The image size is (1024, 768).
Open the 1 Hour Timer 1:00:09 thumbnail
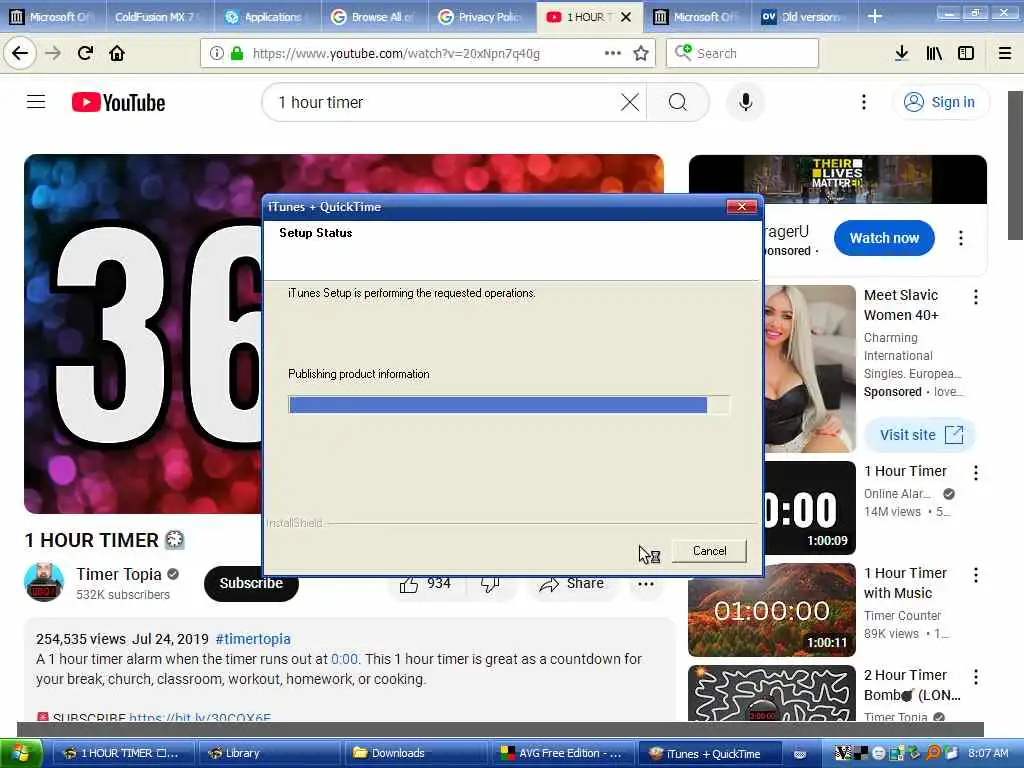pyautogui.click(x=810, y=507)
